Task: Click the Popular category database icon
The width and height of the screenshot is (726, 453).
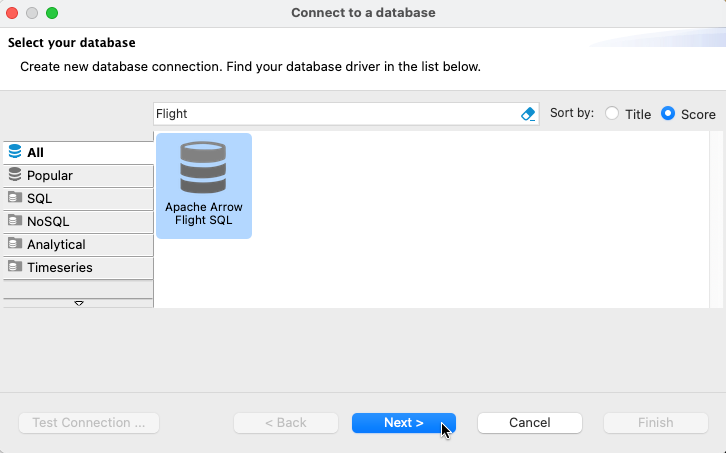Action: pos(15,175)
